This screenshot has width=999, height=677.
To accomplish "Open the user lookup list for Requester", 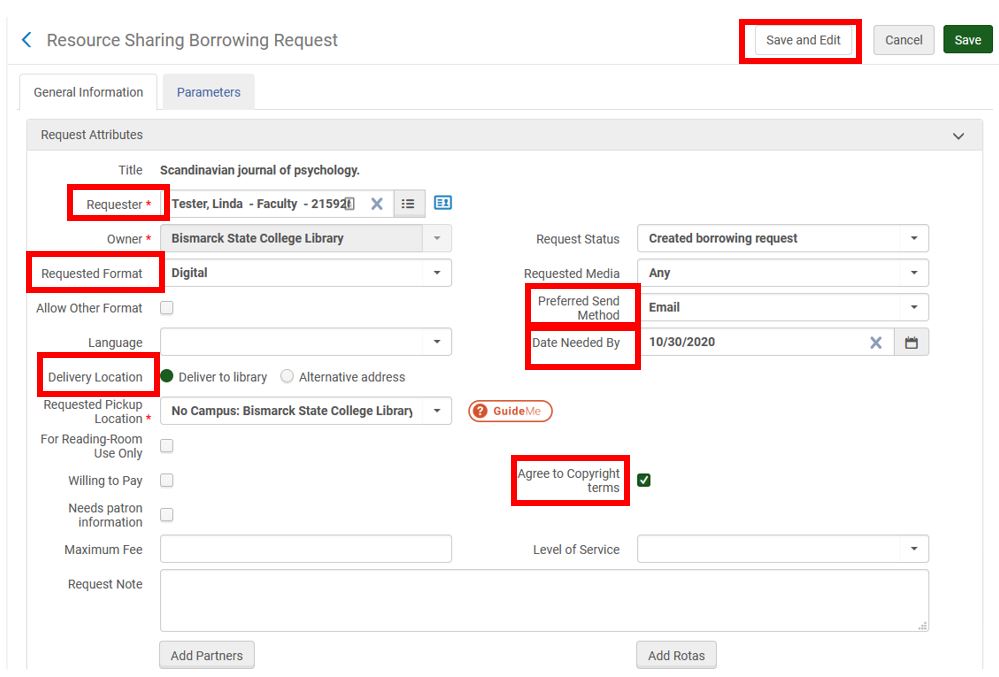I will tap(408, 203).
